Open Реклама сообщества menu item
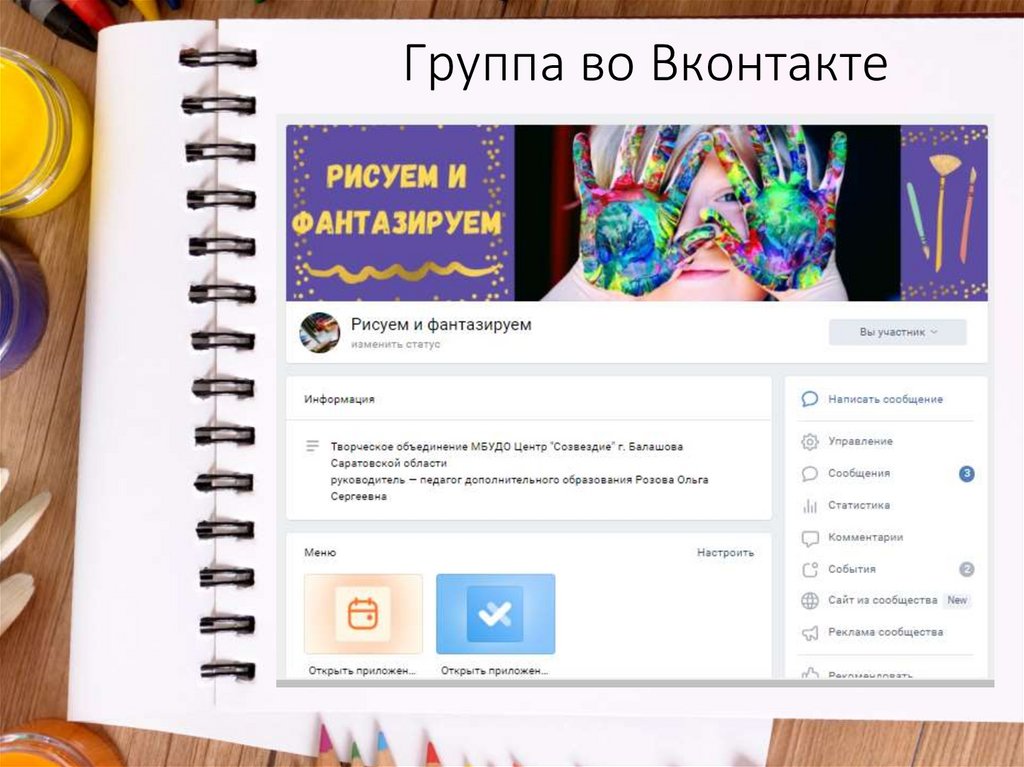The image size is (1024, 767). [x=886, y=632]
